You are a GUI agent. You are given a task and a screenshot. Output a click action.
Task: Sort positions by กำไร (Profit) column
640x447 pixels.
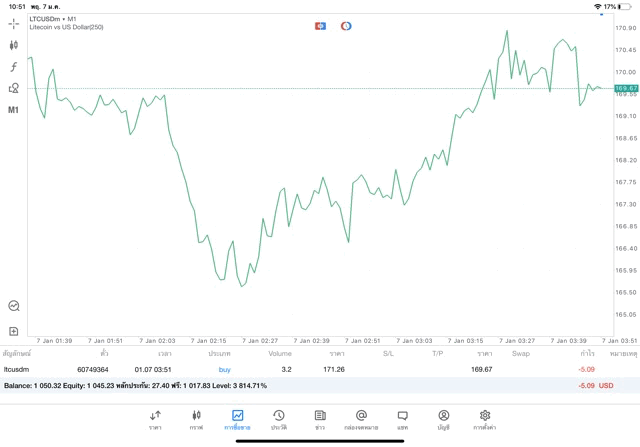pyautogui.click(x=588, y=353)
